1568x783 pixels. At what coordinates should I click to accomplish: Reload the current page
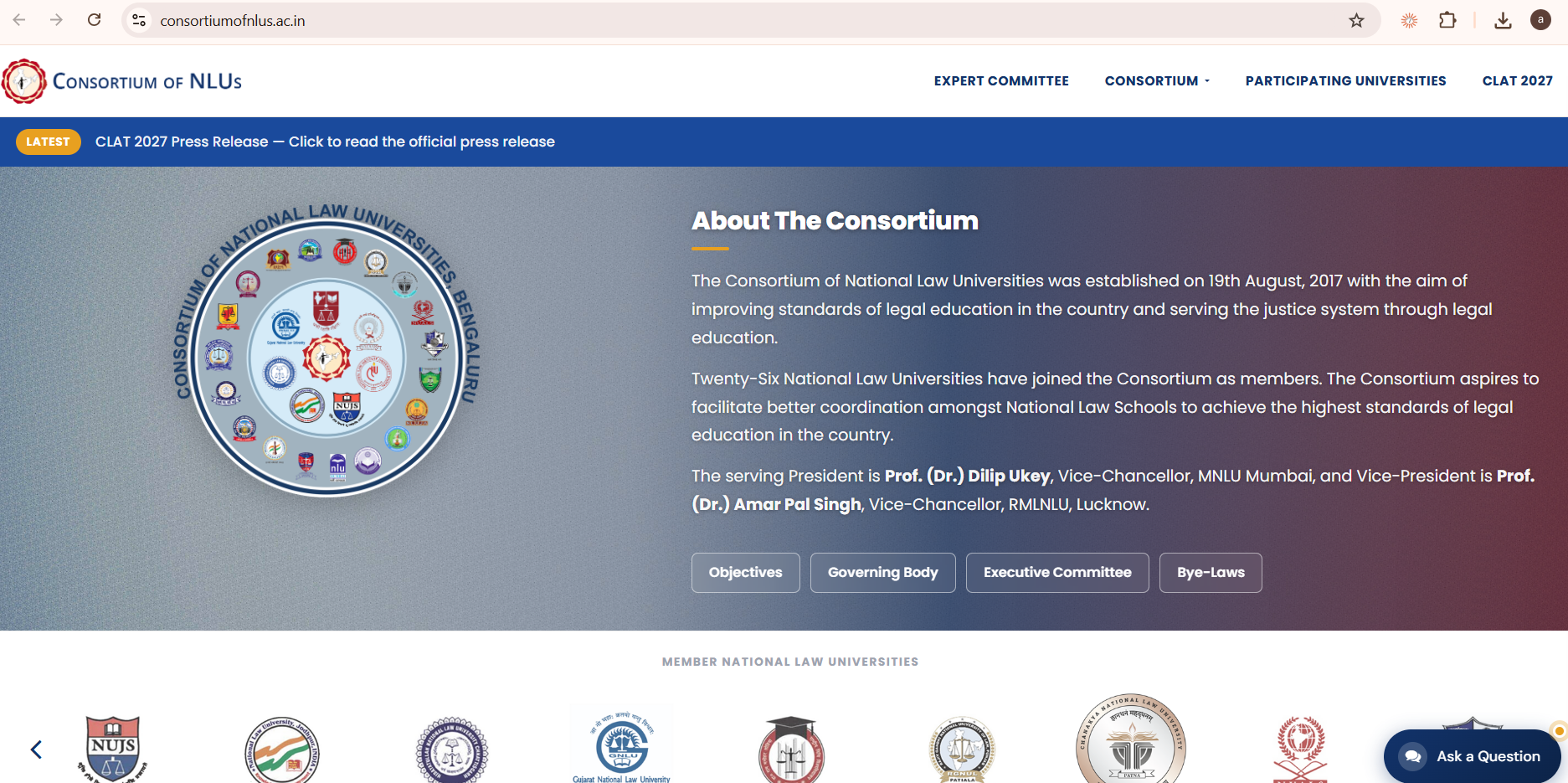[94, 20]
